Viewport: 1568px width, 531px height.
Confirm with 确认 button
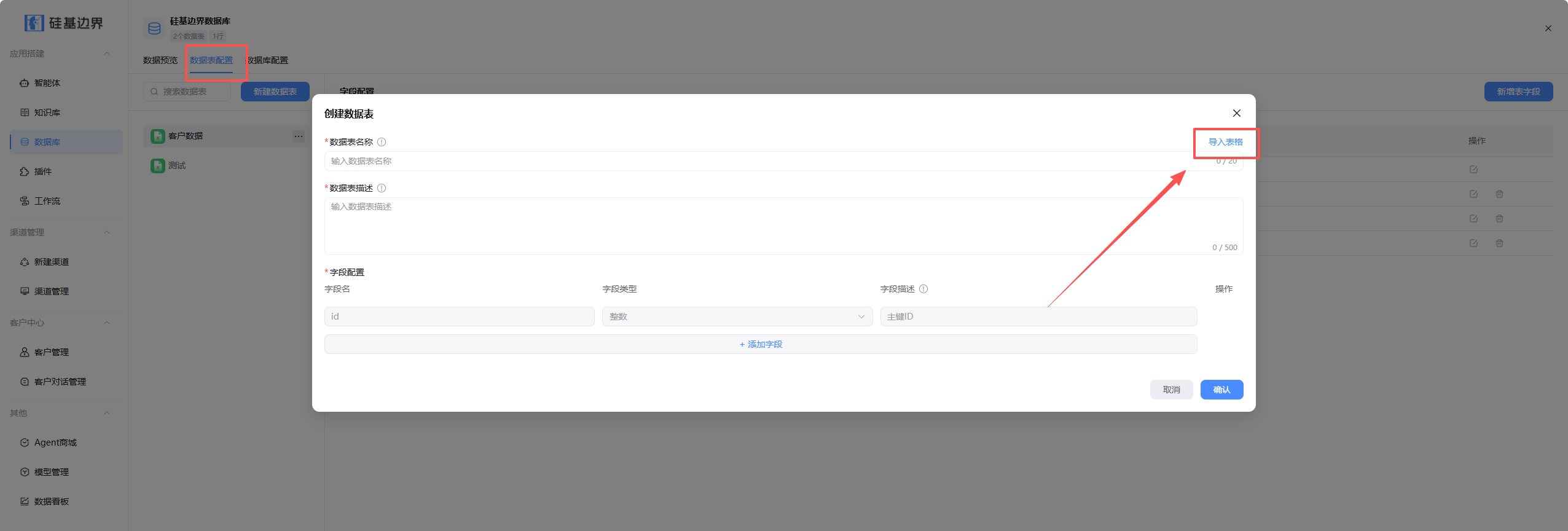click(1222, 390)
